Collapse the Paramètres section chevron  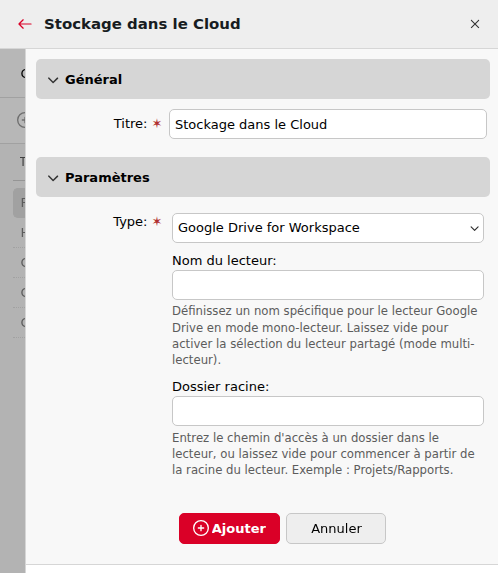(53, 178)
